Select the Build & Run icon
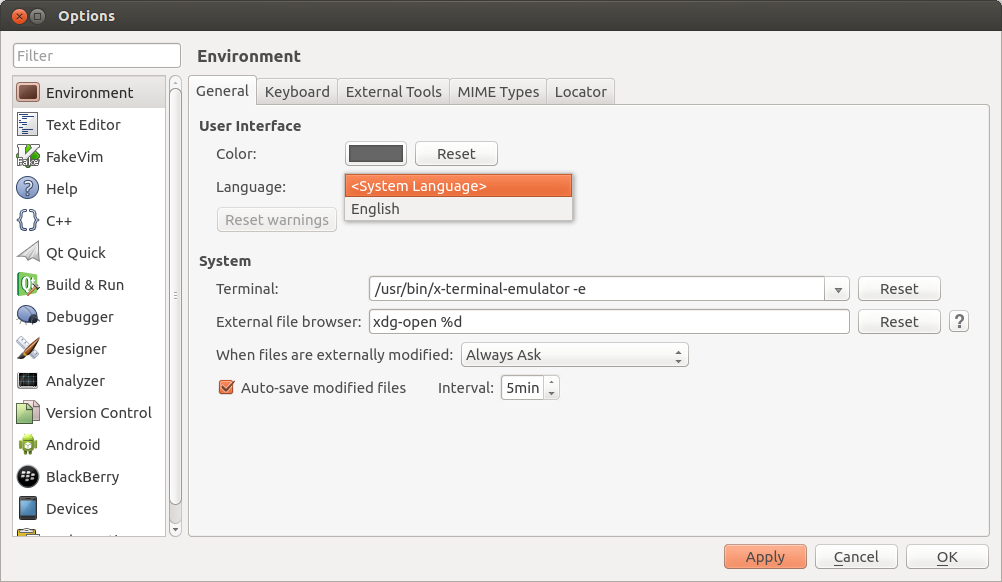This screenshot has height=582, width=1002. tap(28, 285)
